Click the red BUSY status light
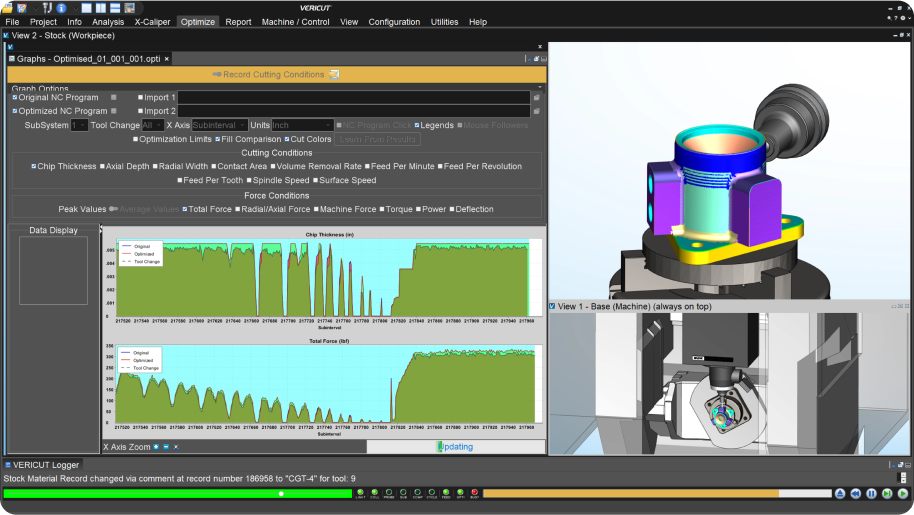The image size is (914, 515). tap(475, 492)
